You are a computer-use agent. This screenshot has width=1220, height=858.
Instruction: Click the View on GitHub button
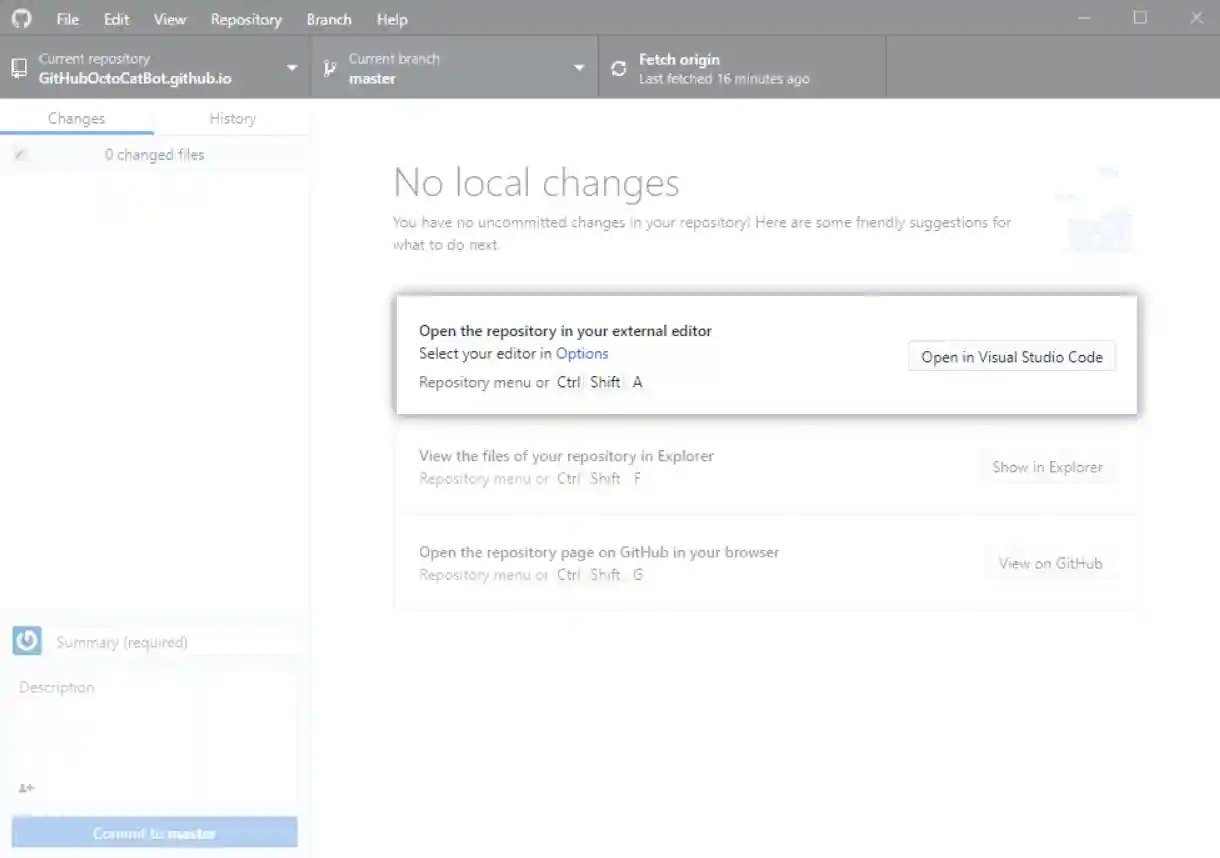pyautogui.click(x=1051, y=563)
